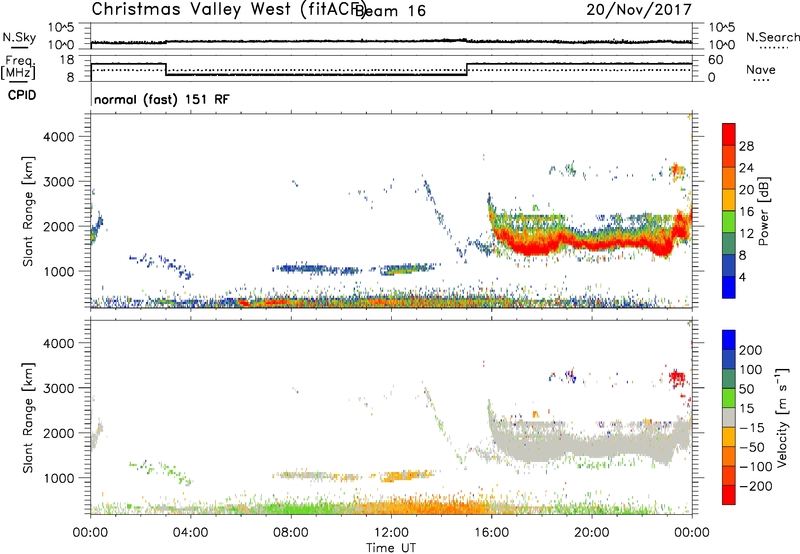Image resolution: width=800 pixels, height=554 pixels.
Task: Select the "normal (fast) 151 RF" text
Action: 161,99
